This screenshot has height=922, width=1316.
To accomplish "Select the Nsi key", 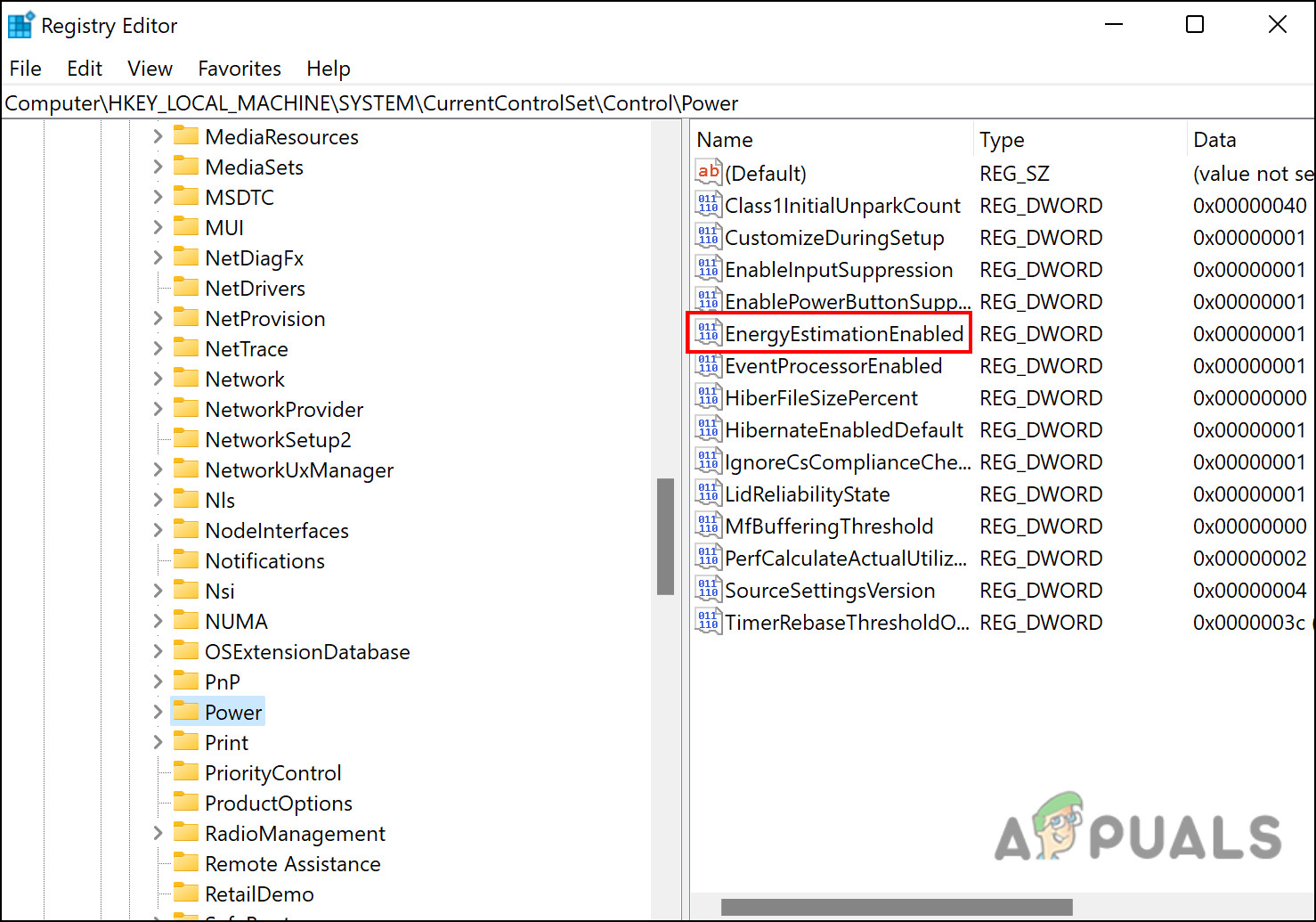I will pos(220,592).
